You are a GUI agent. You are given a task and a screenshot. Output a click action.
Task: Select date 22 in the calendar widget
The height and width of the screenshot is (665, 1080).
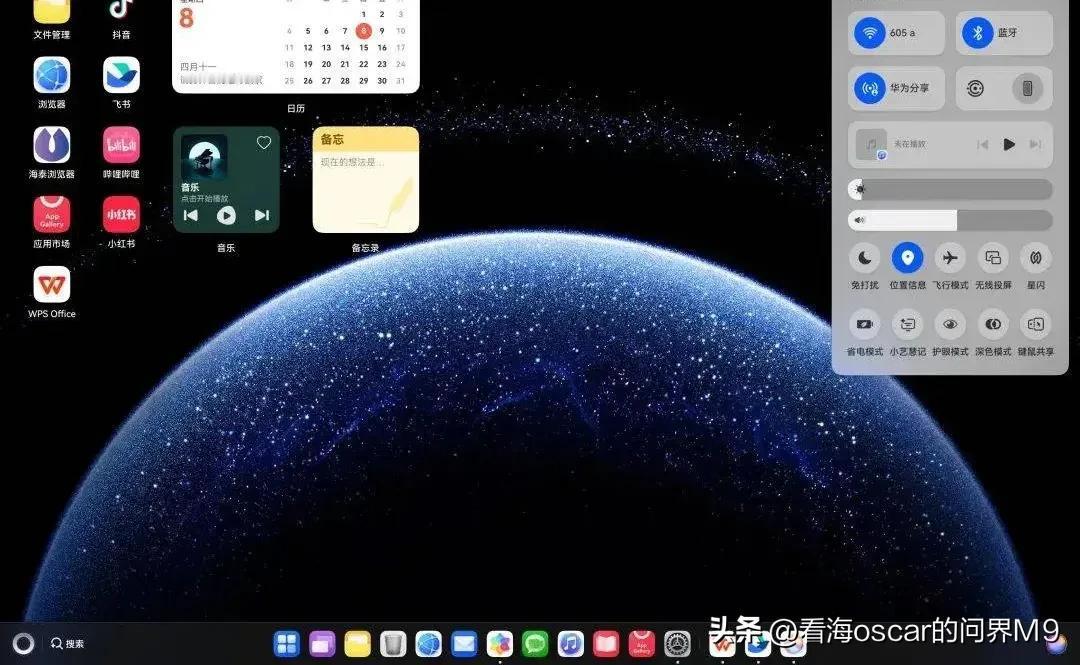(x=364, y=64)
